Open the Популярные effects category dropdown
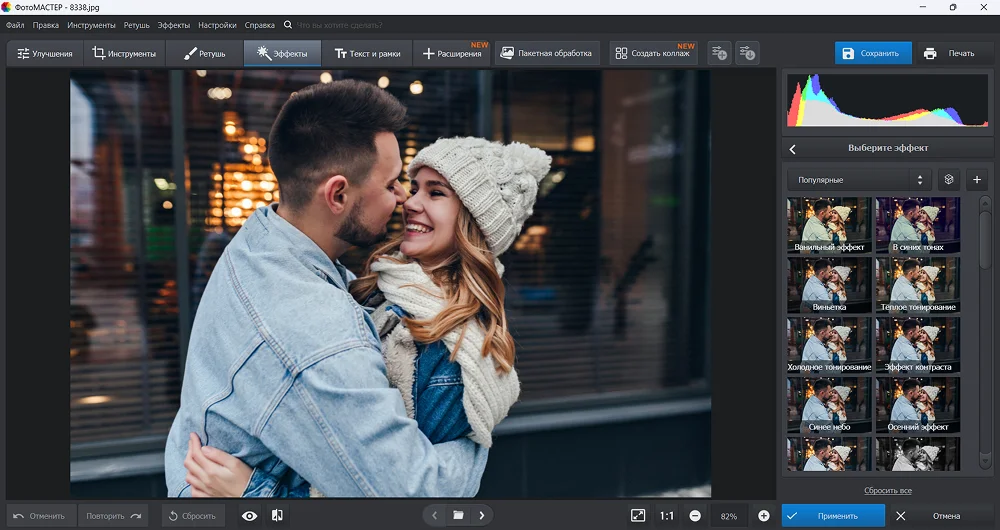The width and height of the screenshot is (1000, 530). point(859,180)
